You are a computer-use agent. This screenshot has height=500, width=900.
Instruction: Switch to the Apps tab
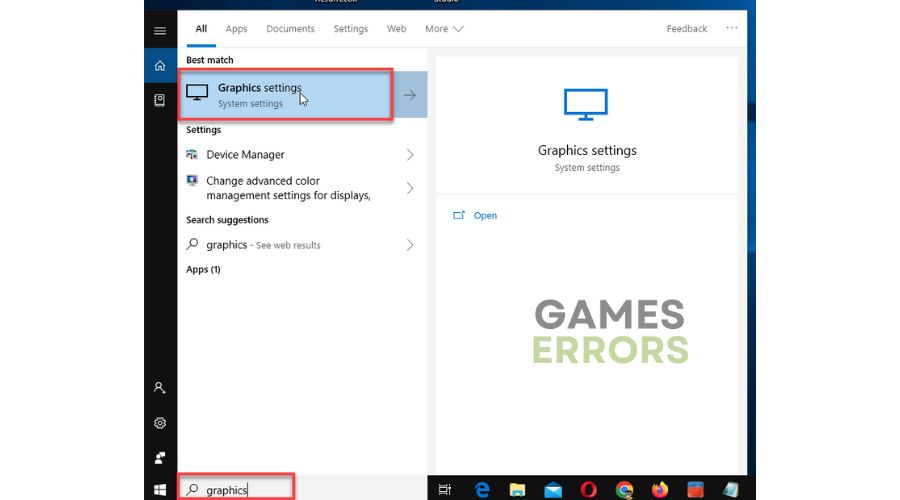tap(236, 29)
